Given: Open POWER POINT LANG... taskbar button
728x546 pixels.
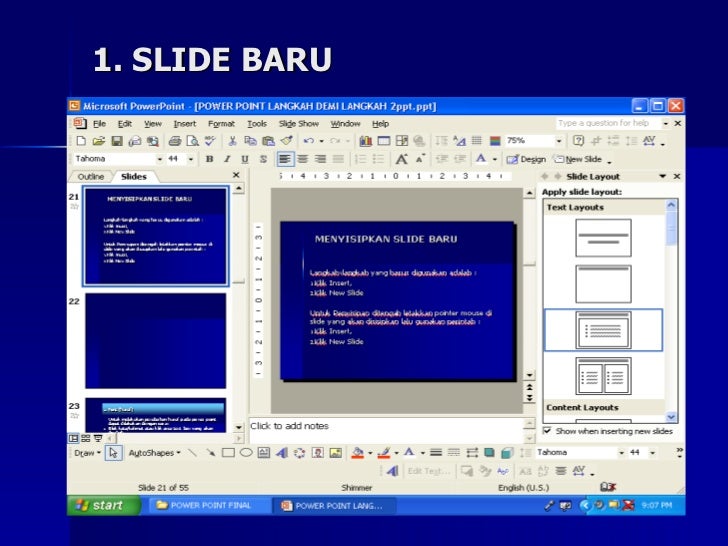Looking at the screenshot, I should point(333,506).
